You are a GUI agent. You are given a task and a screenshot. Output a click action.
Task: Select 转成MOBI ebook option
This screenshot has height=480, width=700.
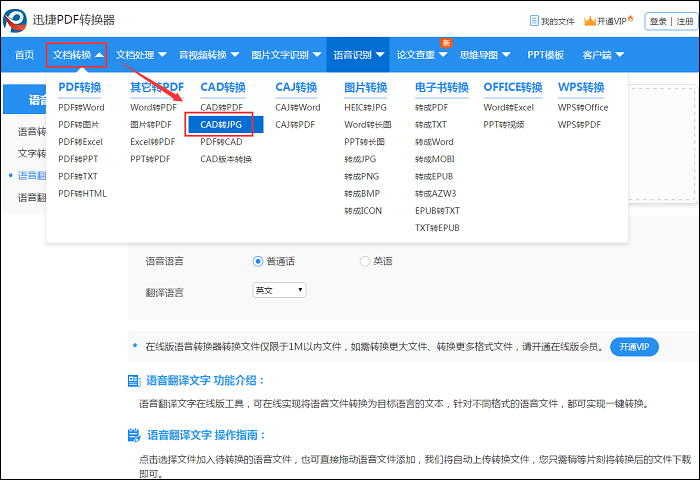tap(434, 159)
